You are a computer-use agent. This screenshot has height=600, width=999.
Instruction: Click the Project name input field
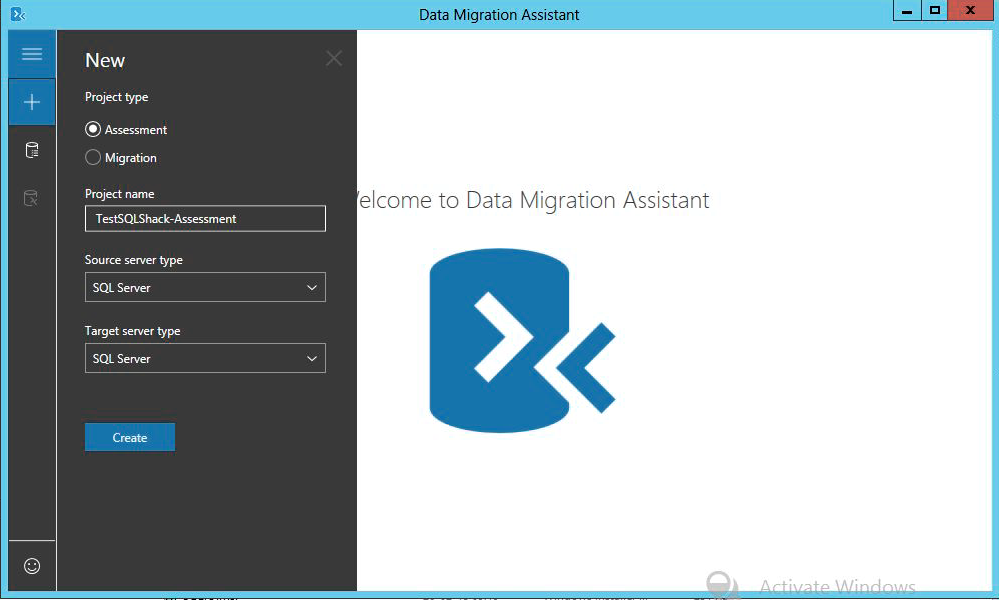205,218
